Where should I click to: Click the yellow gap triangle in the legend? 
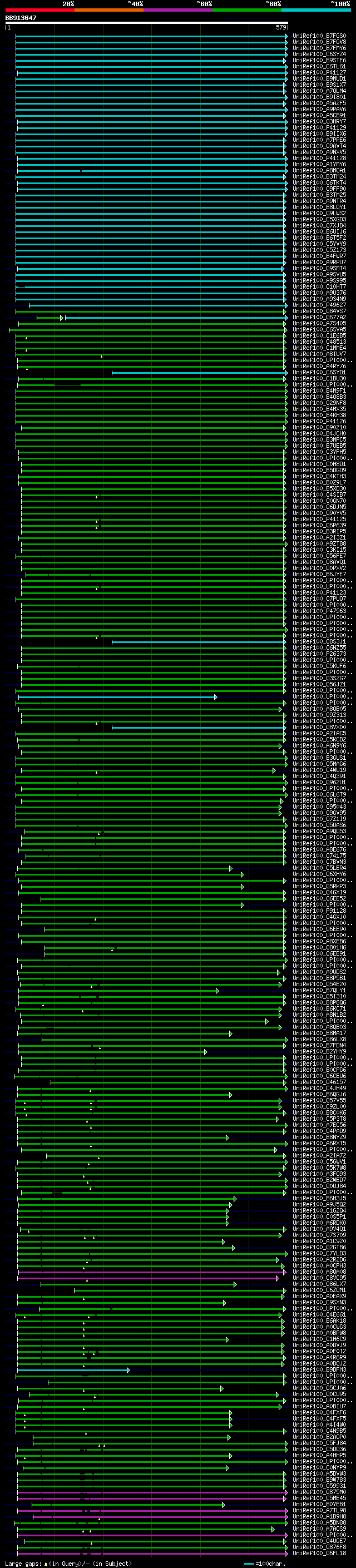coord(46,1563)
